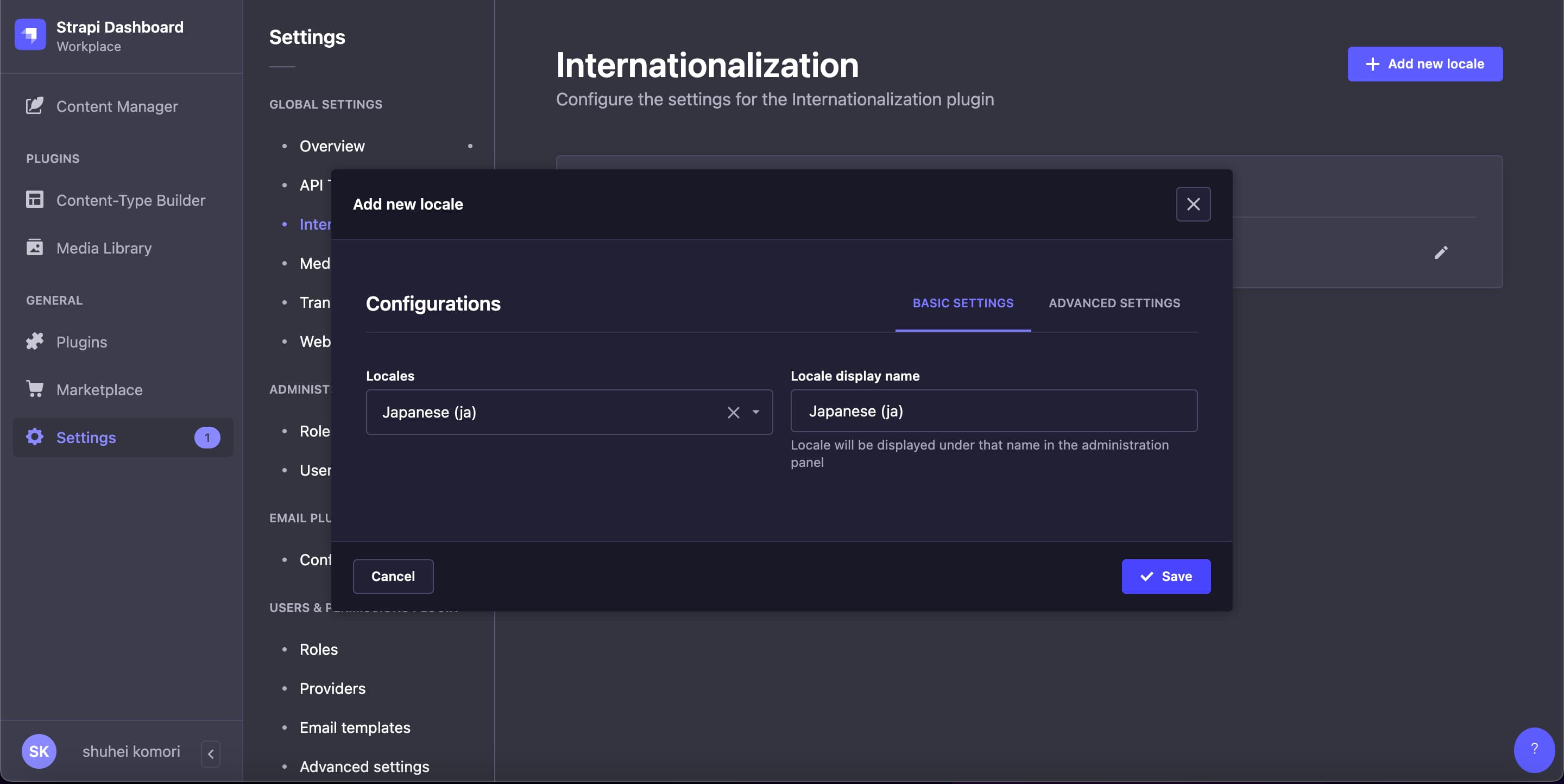1564x784 pixels.
Task: Clear the Japanese (ja) locale selection
Action: click(734, 413)
